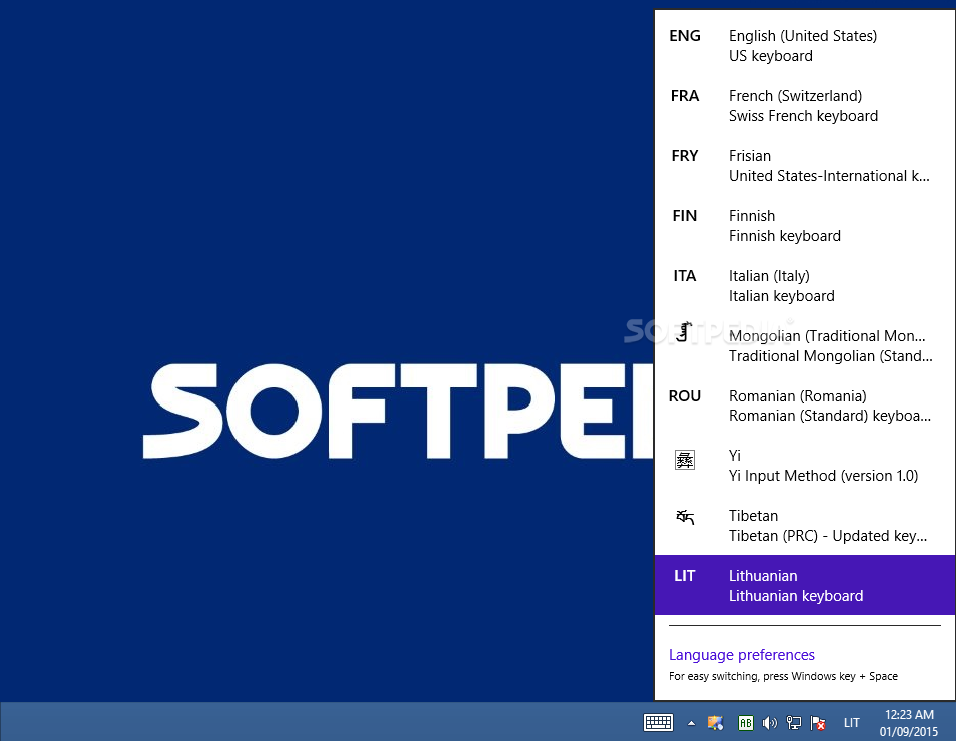
Task: Select the Yi Input Method entry
Action: point(805,465)
